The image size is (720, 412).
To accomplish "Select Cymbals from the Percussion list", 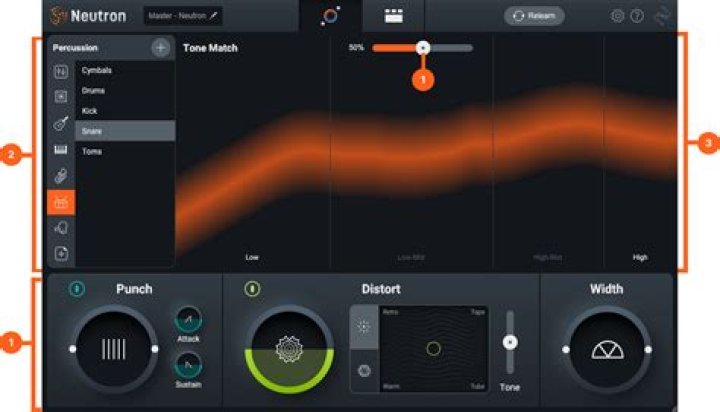I will tap(97, 70).
